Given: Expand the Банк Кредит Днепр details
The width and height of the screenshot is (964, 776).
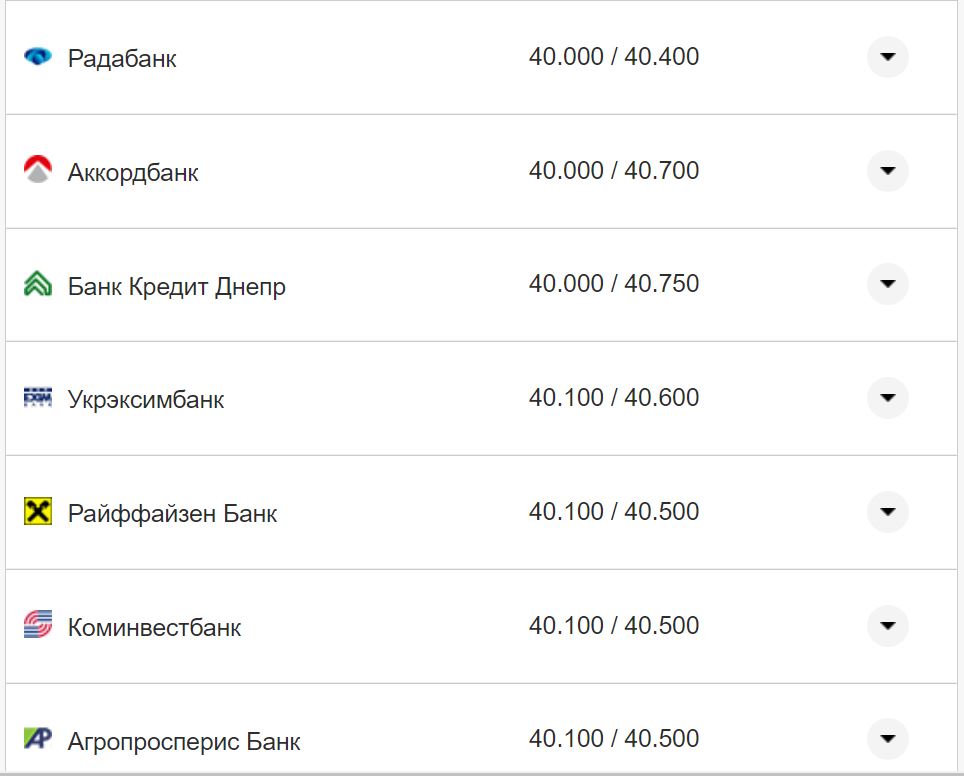Looking at the screenshot, I should [887, 284].
